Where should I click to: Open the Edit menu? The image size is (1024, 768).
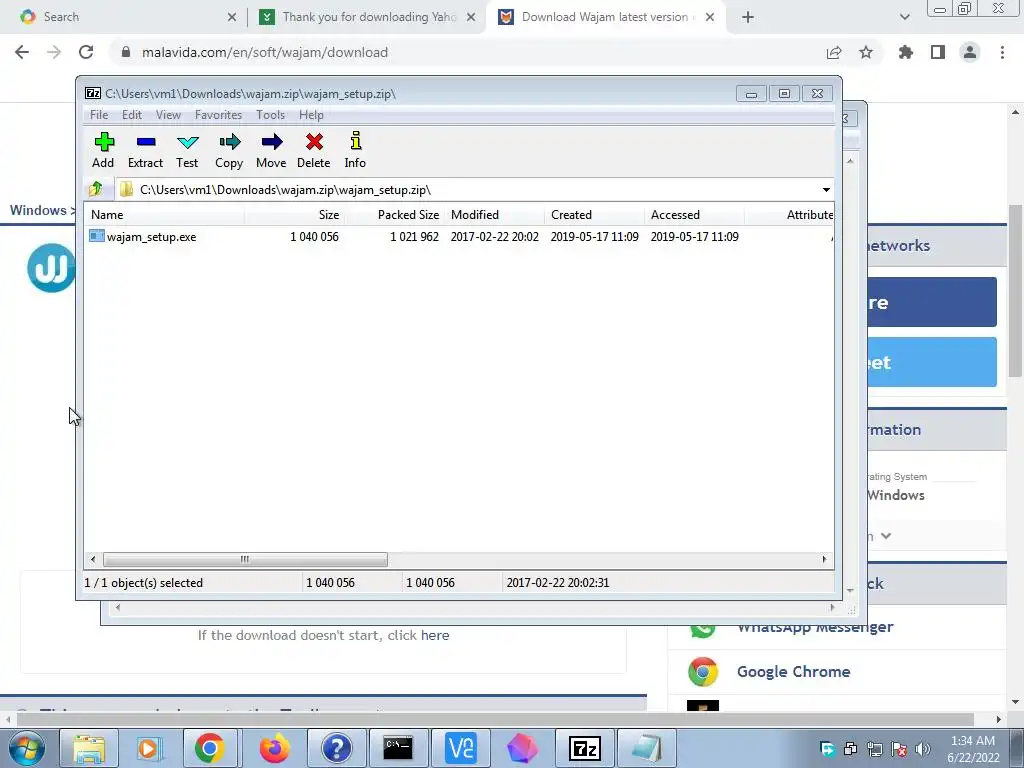point(132,115)
